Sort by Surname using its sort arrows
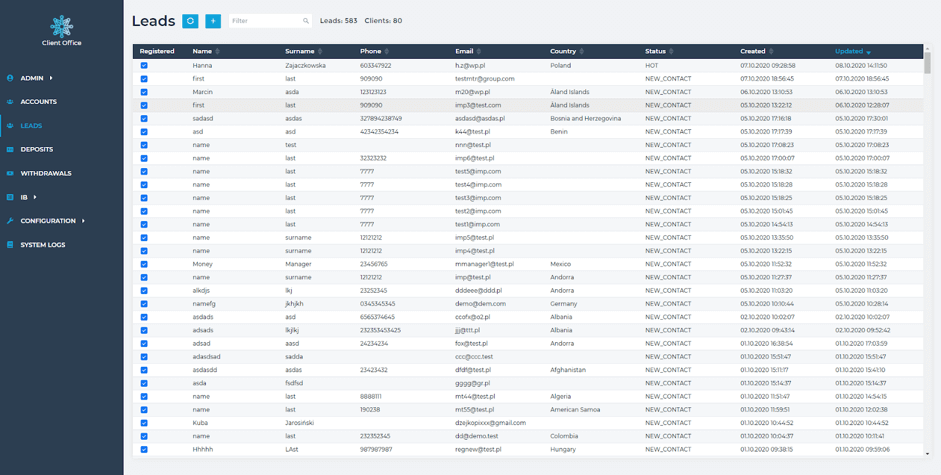 (x=321, y=51)
